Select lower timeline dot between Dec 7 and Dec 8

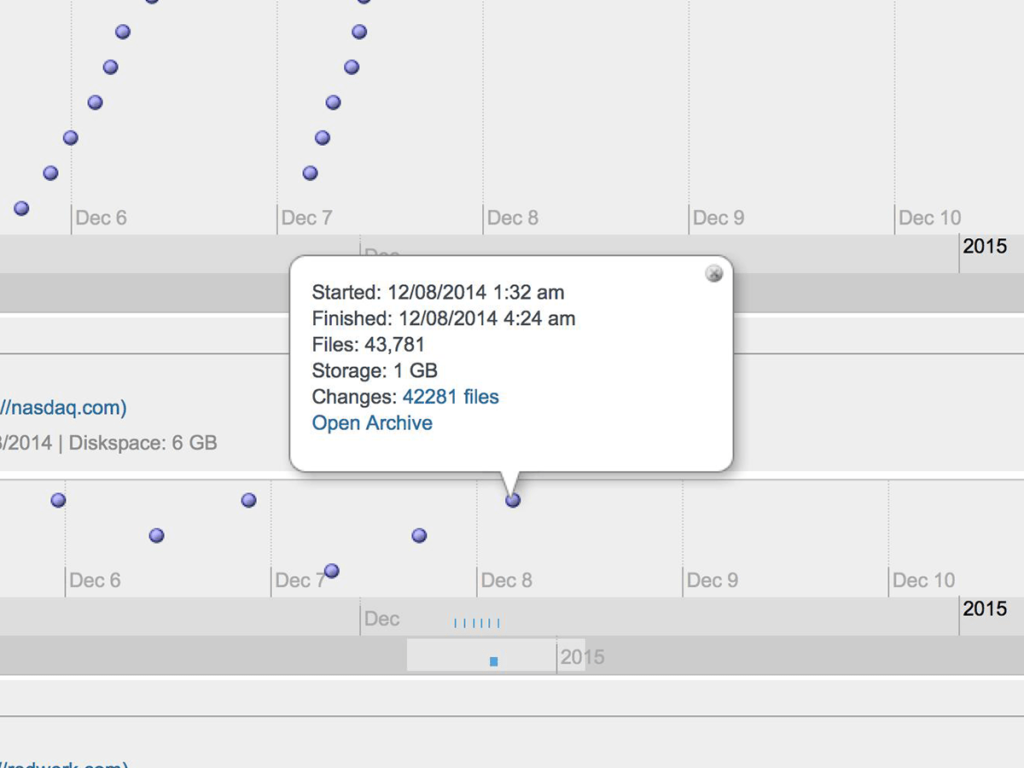click(x=419, y=536)
